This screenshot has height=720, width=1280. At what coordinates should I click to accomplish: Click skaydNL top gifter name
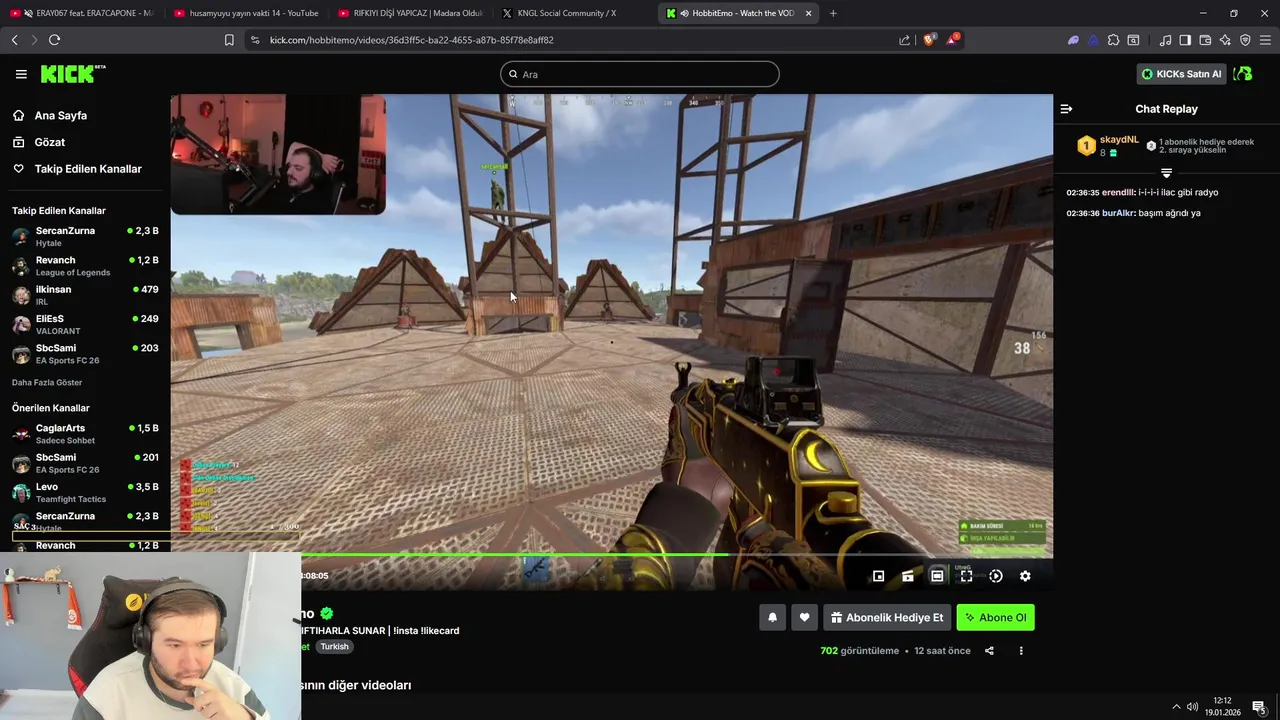(x=1119, y=140)
